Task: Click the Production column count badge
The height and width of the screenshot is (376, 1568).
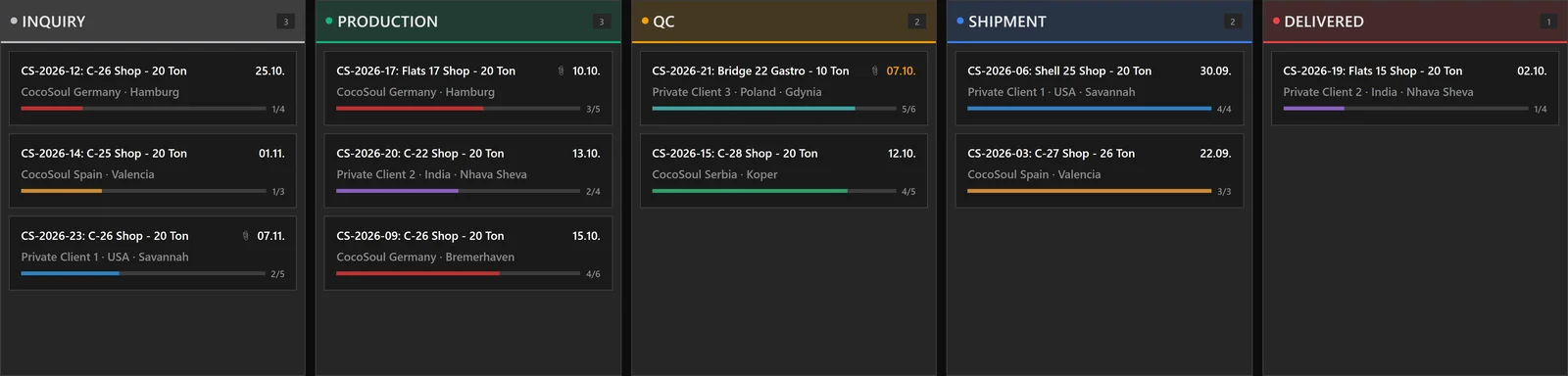Action: click(x=602, y=22)
